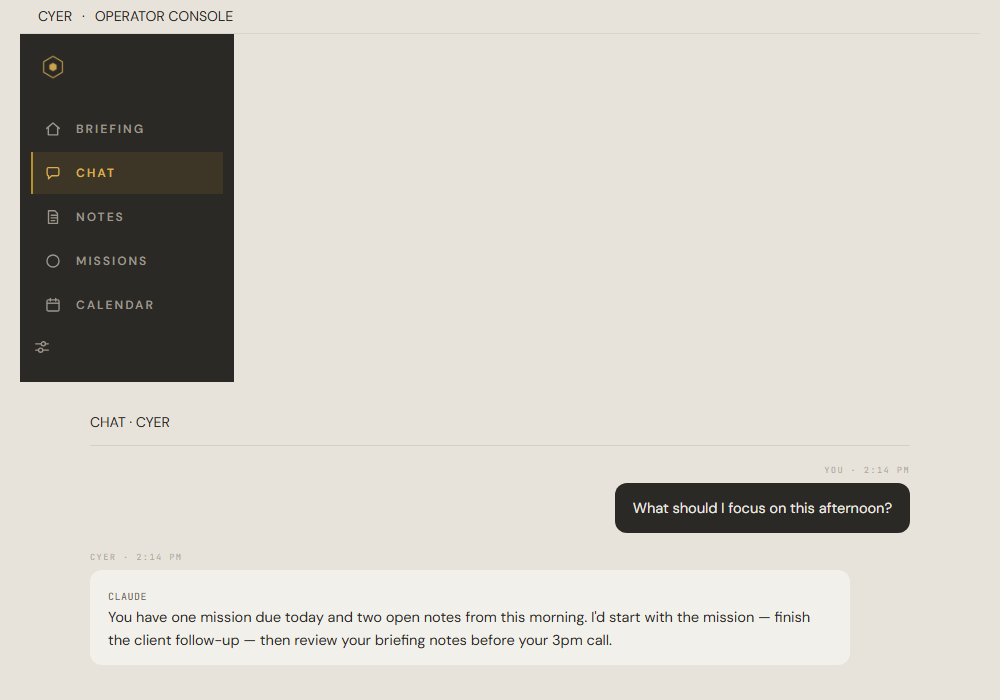Click the gold hexagon logo in sidebar
Viewport: 1000px width, 700px height.
tap(53, 67)
